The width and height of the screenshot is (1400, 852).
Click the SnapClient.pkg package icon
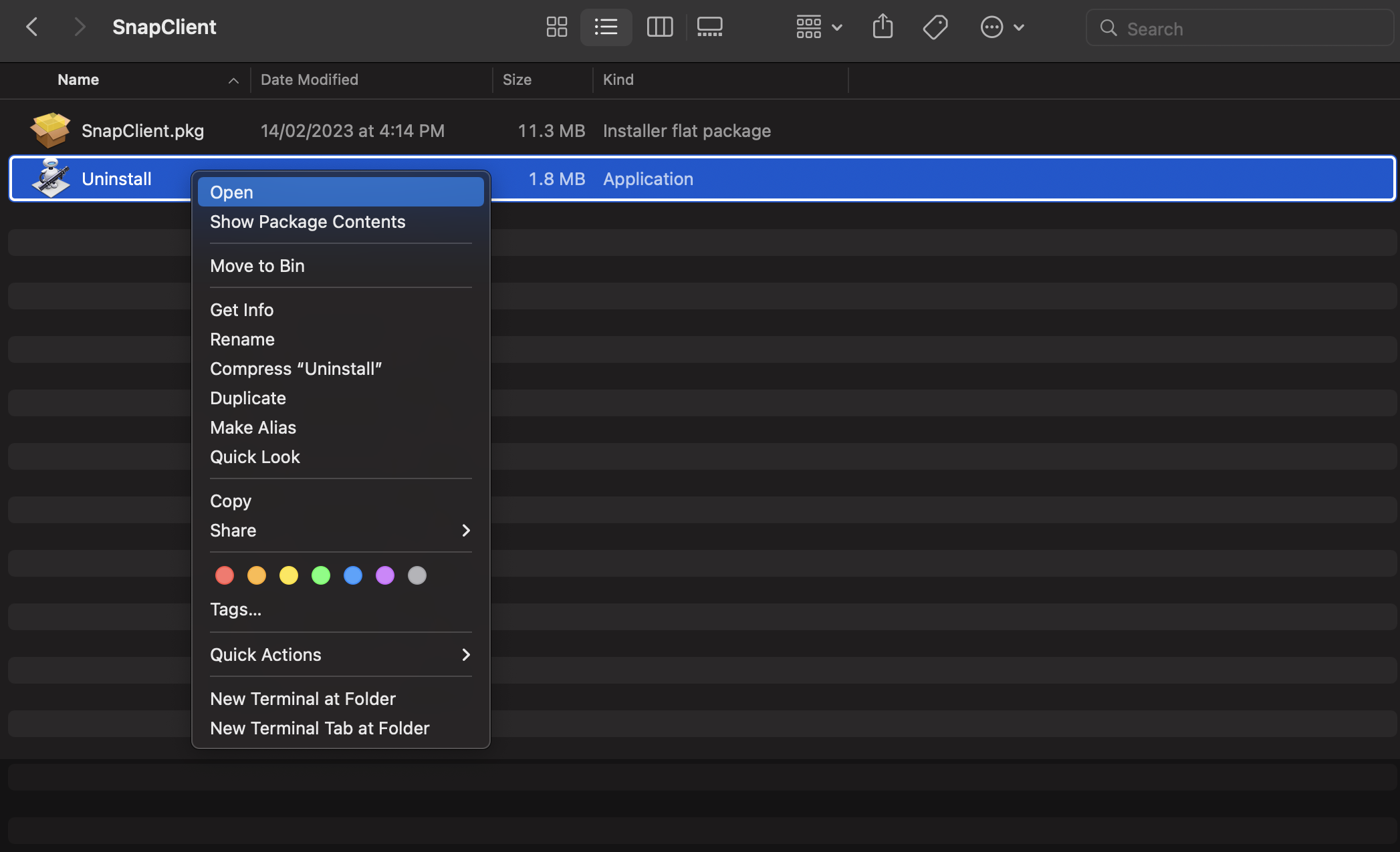tap(50, 130)
